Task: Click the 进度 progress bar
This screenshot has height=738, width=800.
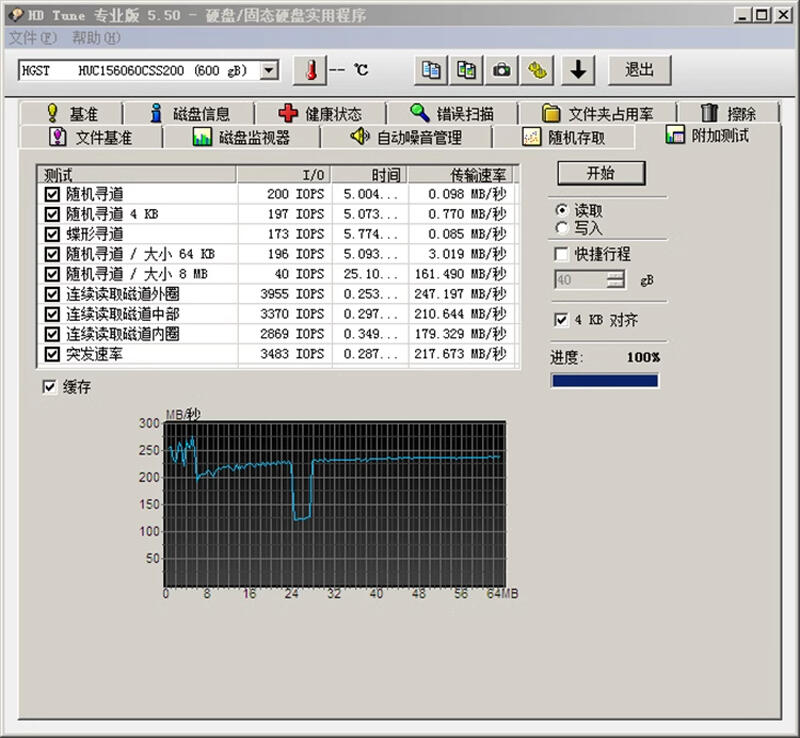Action: [605, 381]
